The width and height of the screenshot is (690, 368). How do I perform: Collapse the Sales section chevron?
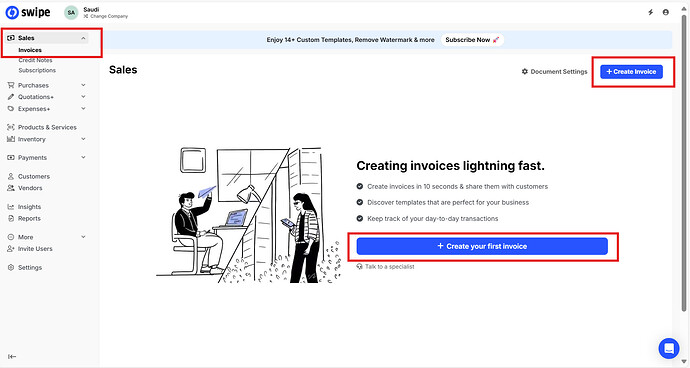[83, 38]
